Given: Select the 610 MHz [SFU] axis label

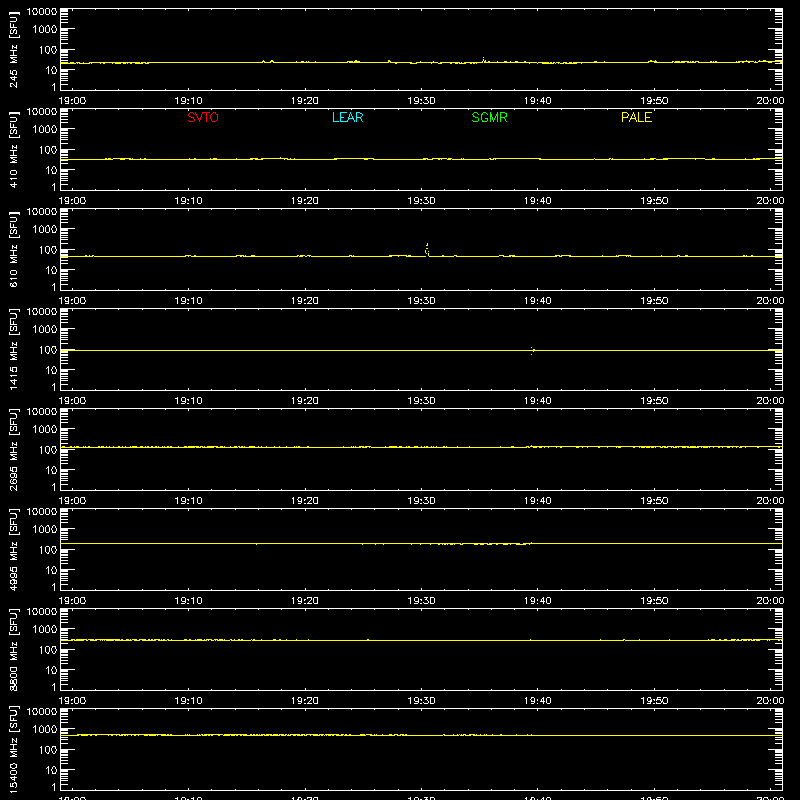Looking at the screenshot, I should pos(13,249).
